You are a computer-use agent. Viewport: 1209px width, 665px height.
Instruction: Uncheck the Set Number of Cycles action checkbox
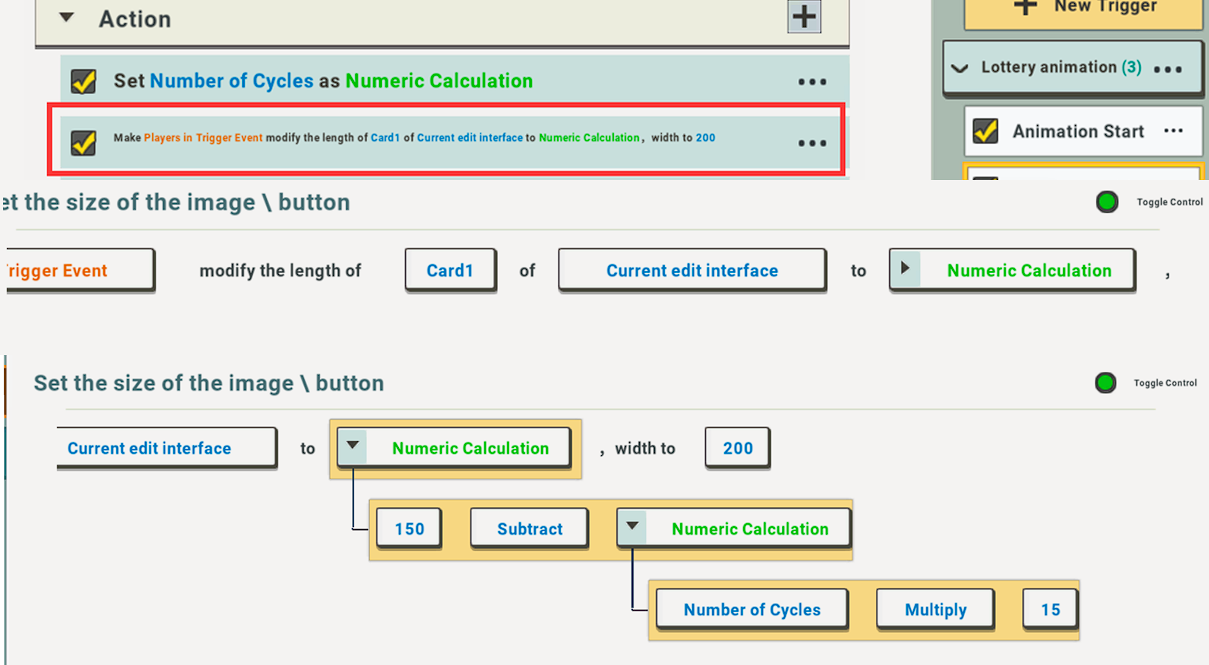[84, 81]
